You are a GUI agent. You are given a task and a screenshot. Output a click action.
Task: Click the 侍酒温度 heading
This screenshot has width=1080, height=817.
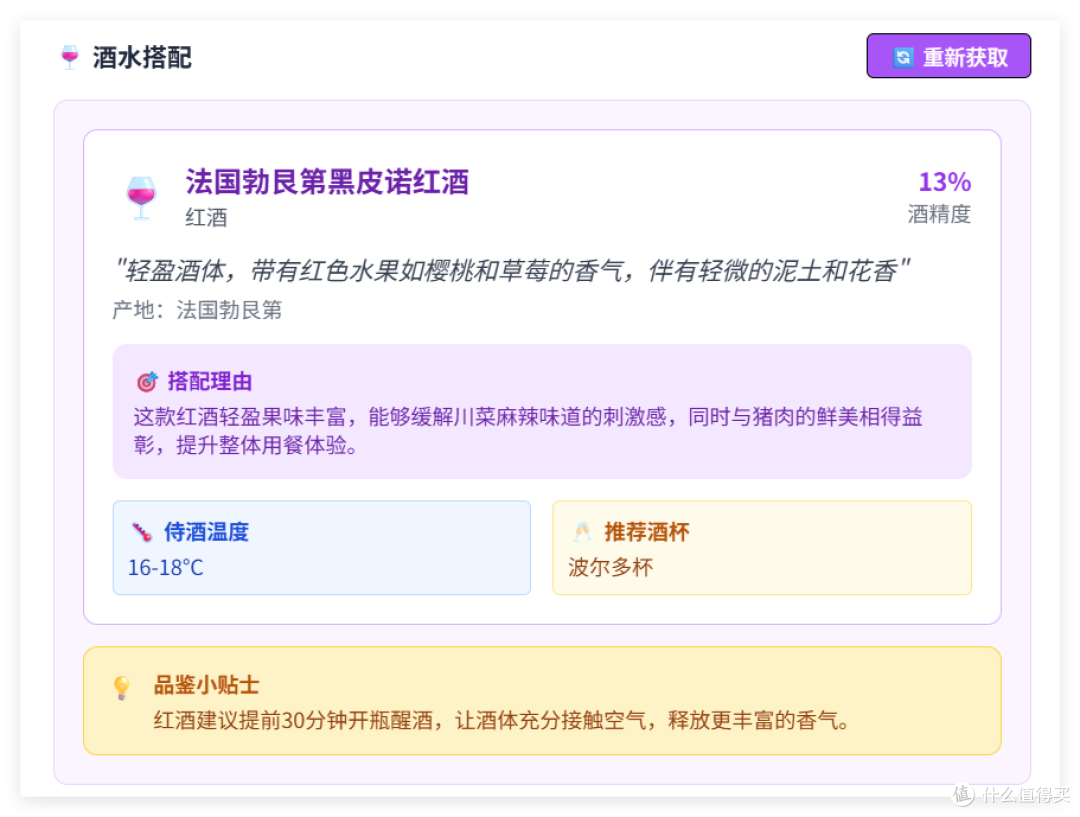pyautogui.click(x=206, y=532)
